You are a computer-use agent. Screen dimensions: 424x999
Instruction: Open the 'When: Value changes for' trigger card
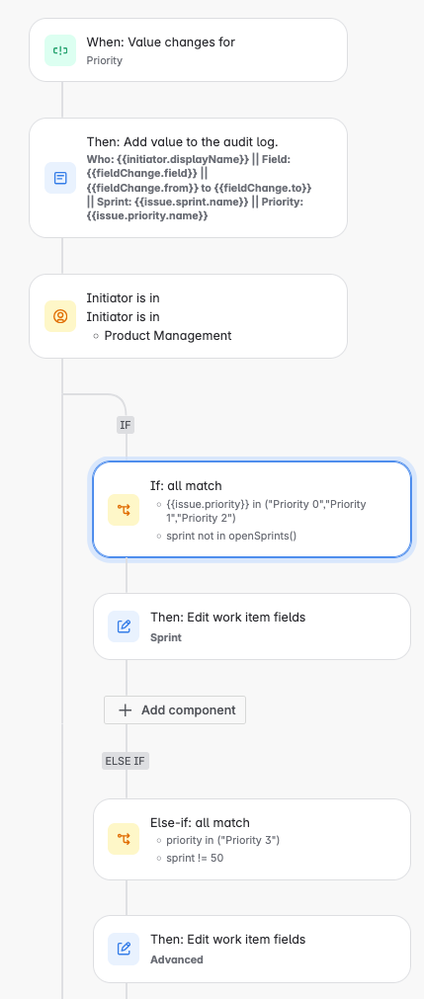pyautogui.click(x=188, y=50)
